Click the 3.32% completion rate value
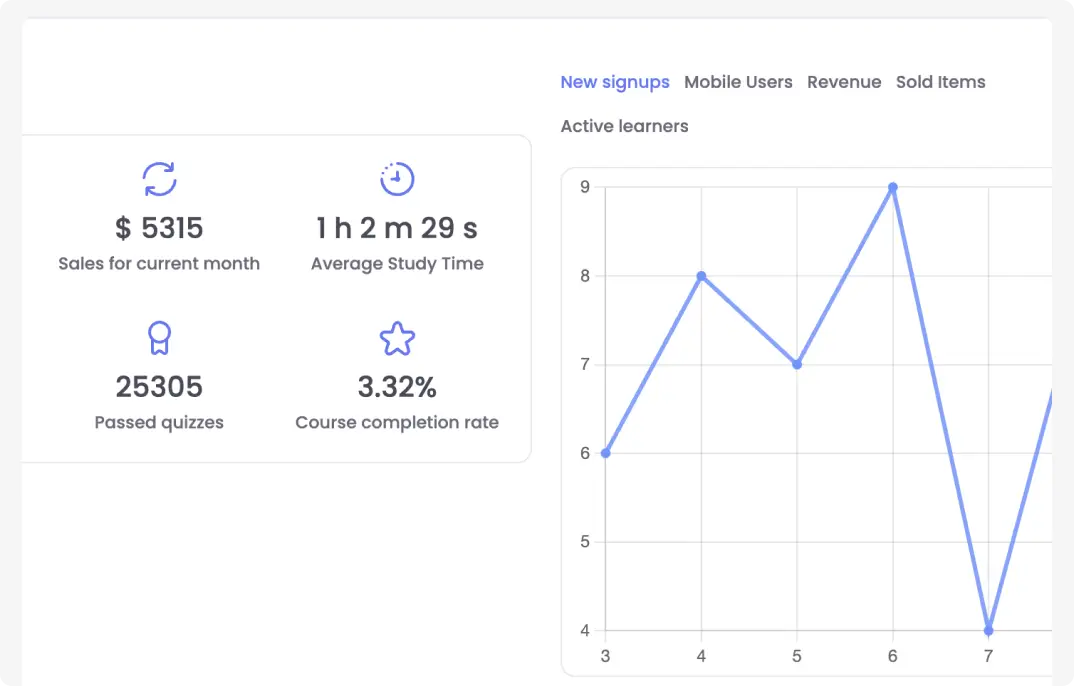The width and height of the screenshot is (1074, 686). pos(397,387)
